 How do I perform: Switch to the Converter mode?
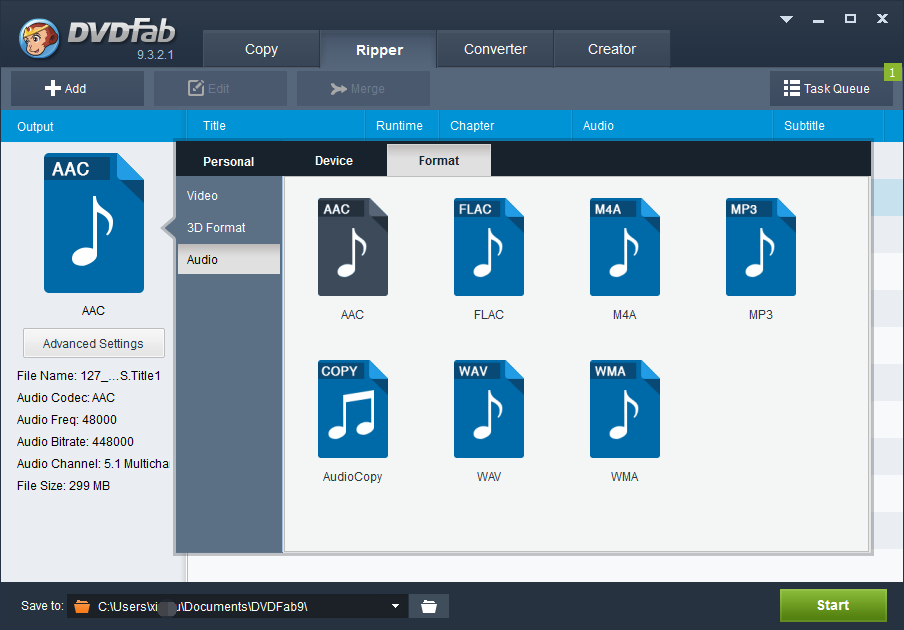tap(494, 48)
